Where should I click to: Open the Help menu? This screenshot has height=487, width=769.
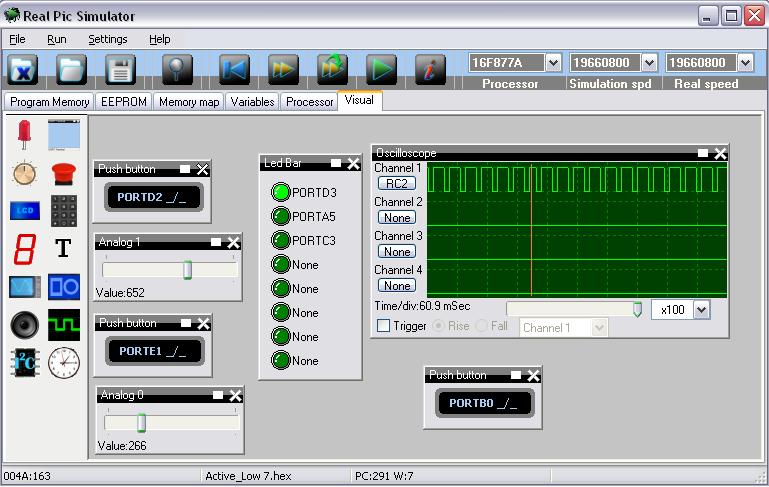[160, 39]
